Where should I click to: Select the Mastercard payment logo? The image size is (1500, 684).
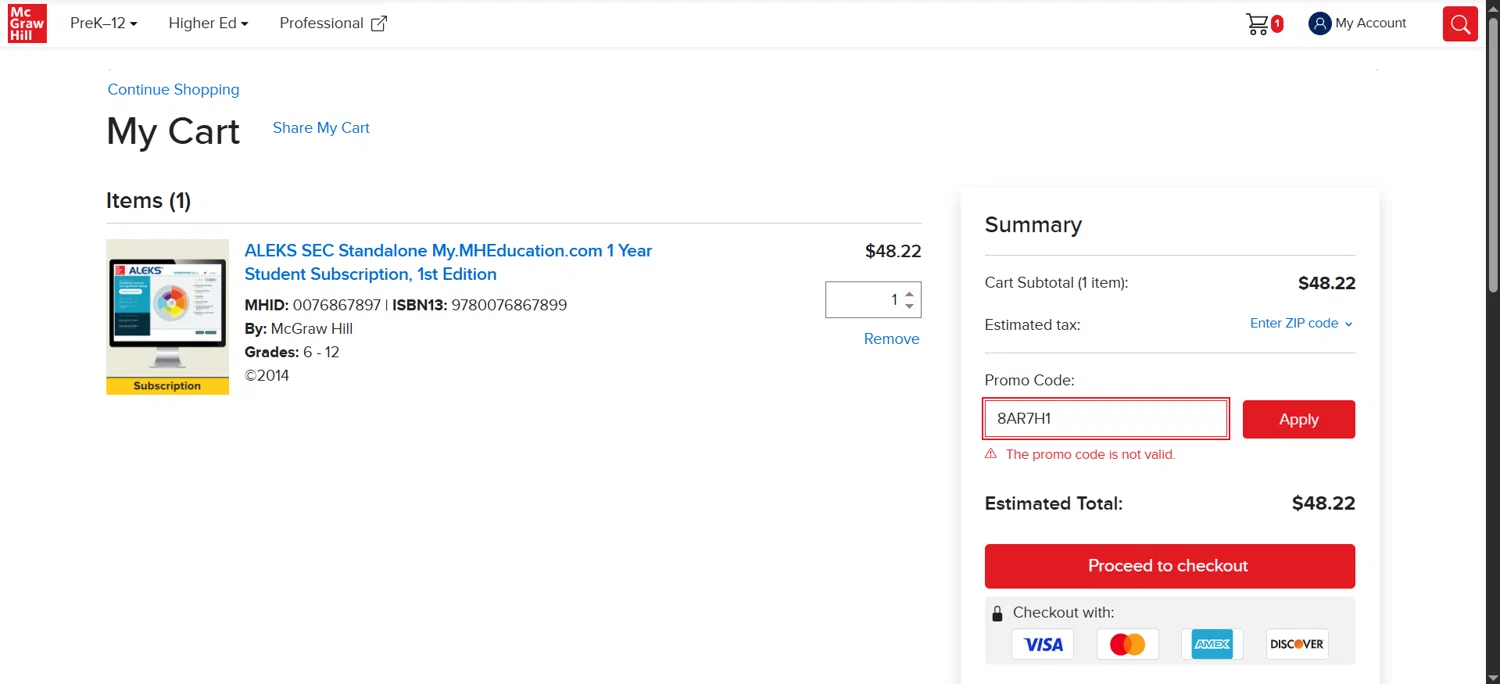1128,644
